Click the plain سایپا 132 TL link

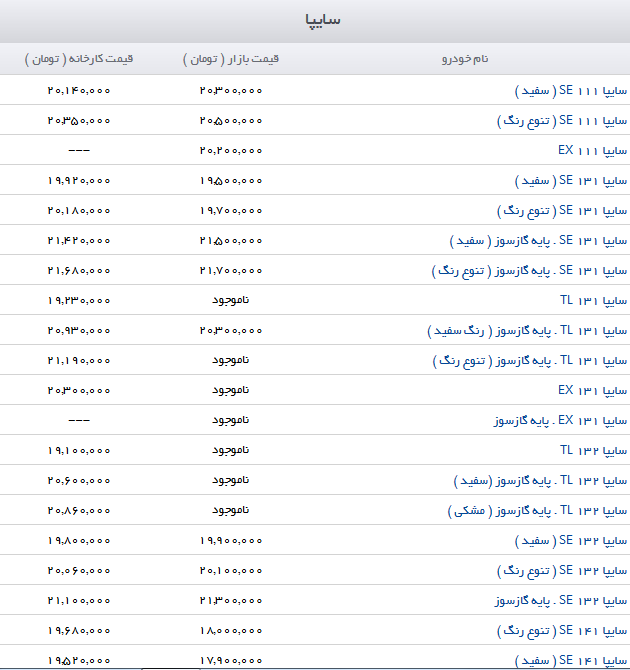[x=594, y=450]
